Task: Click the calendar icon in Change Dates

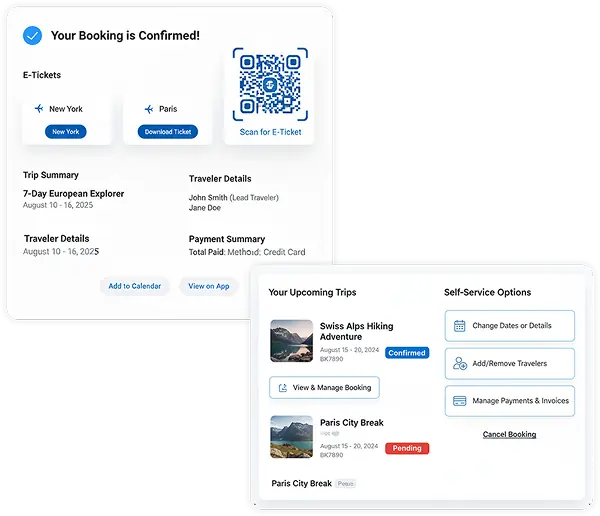Action: point(459,326)
